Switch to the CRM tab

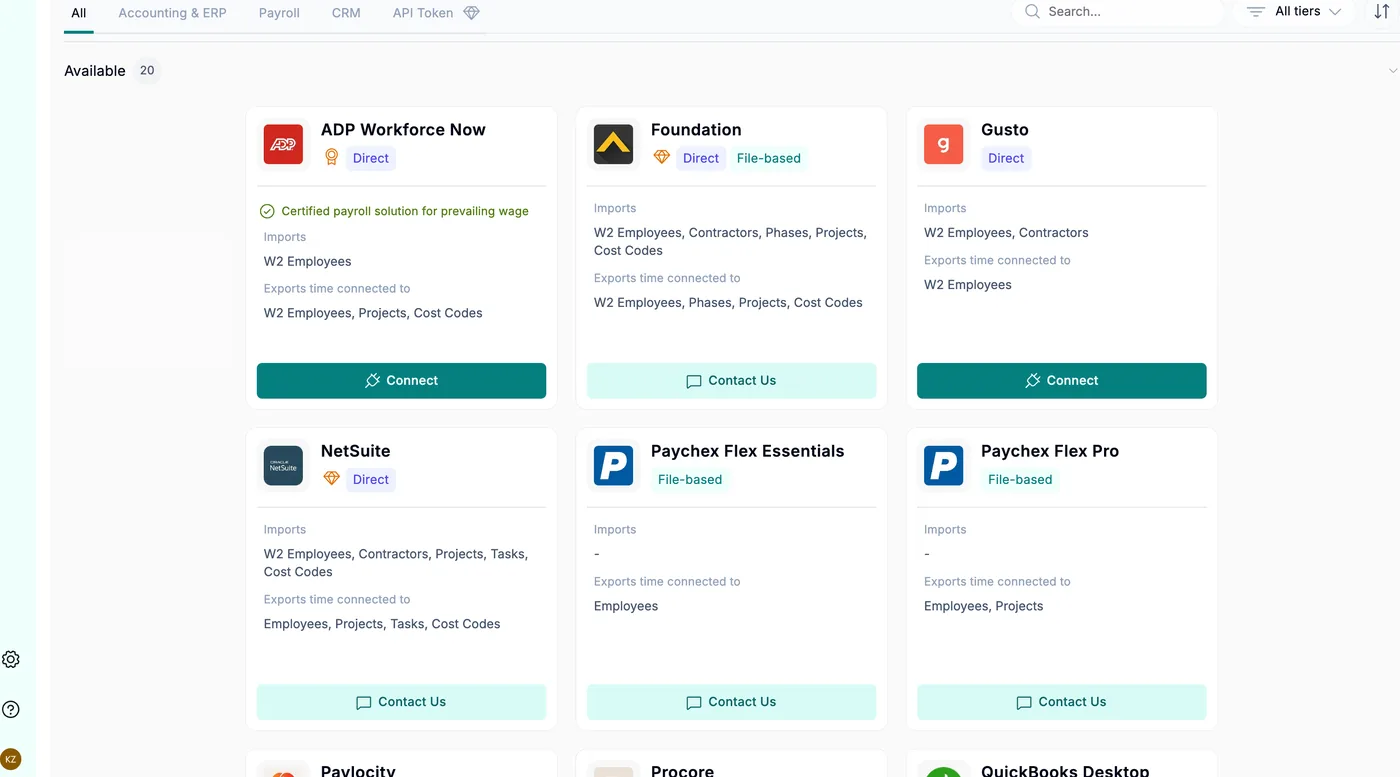pos(346,13)
